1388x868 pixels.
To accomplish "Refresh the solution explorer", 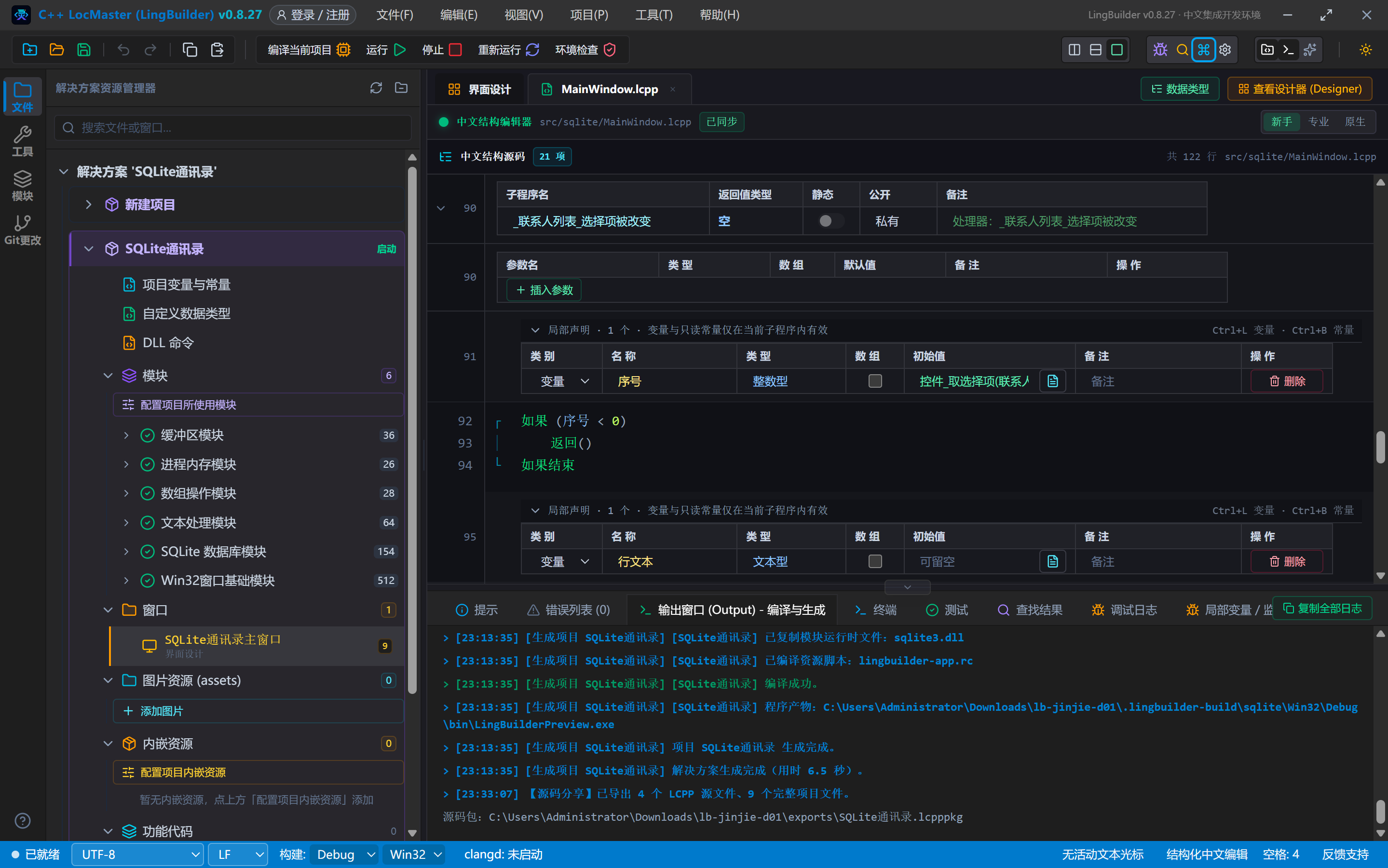I will pyautogui.click(x=376, y=88).
